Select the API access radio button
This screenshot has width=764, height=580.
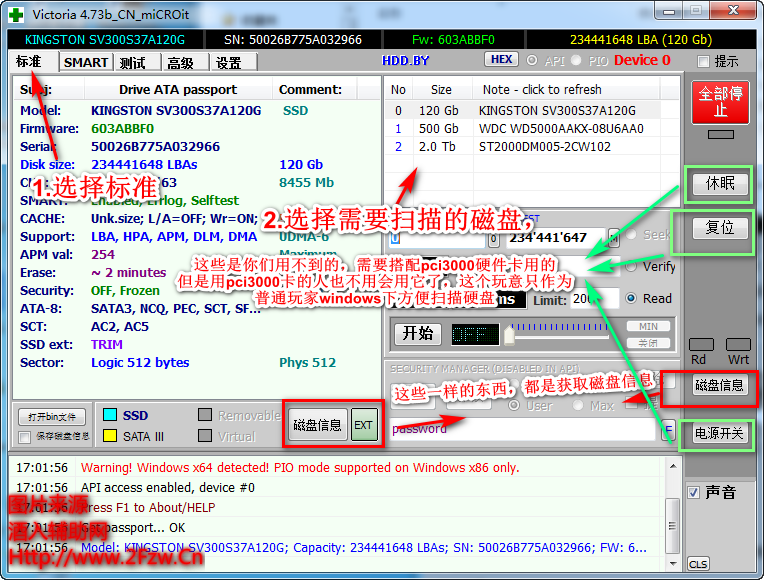point(532,60)
